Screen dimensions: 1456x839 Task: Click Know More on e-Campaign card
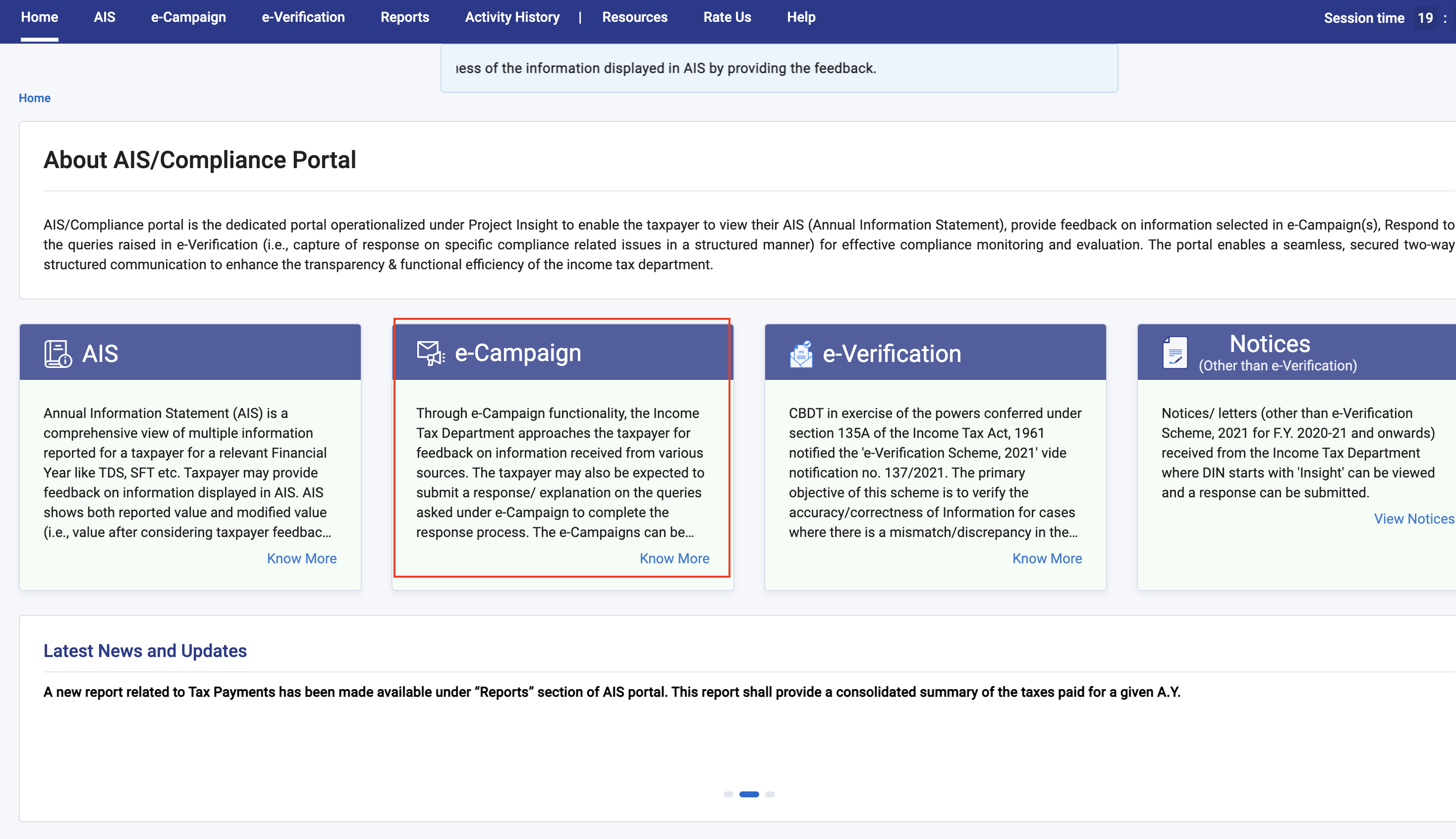click(x=674, y=558)
